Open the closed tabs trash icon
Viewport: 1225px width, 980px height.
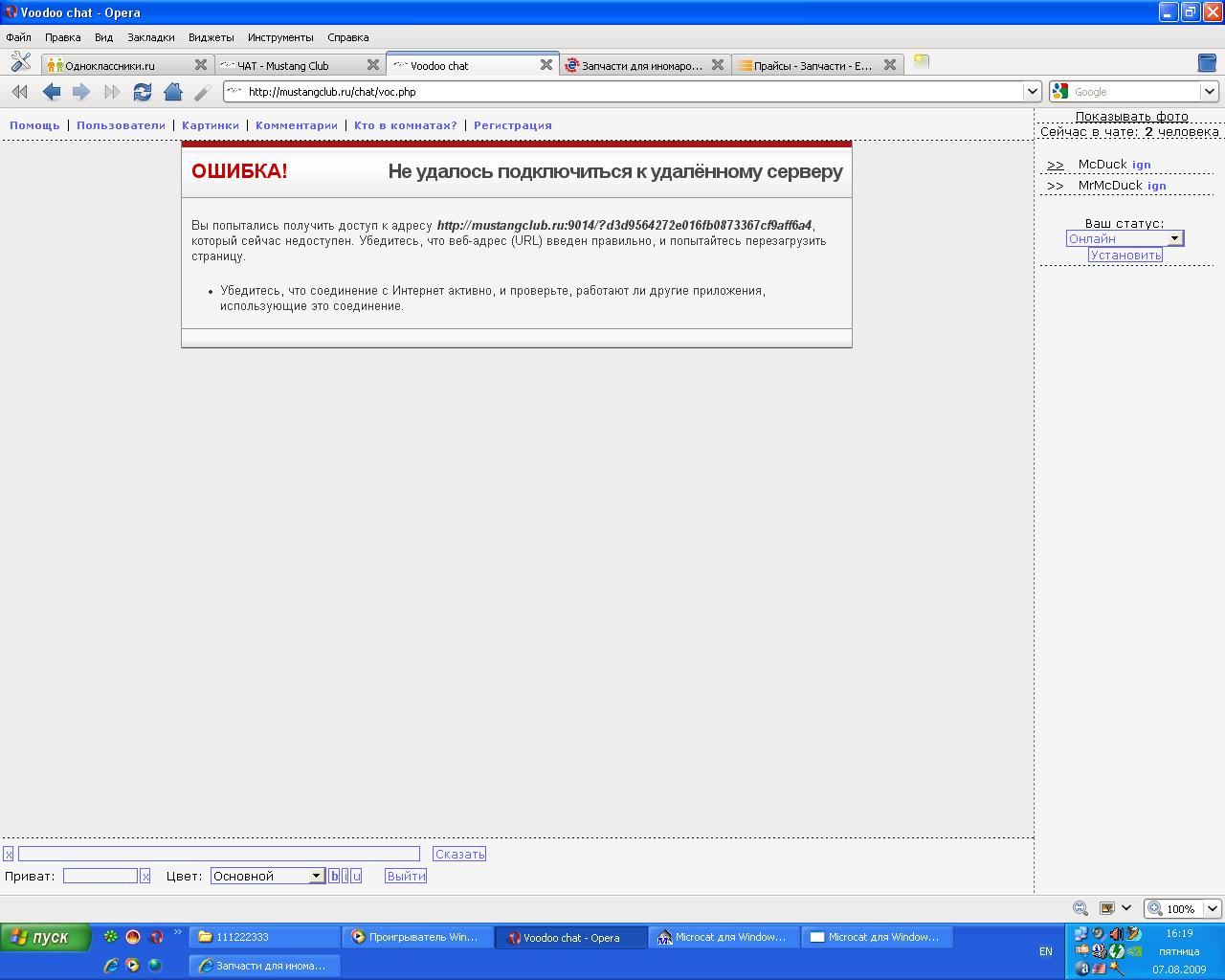1208,63
